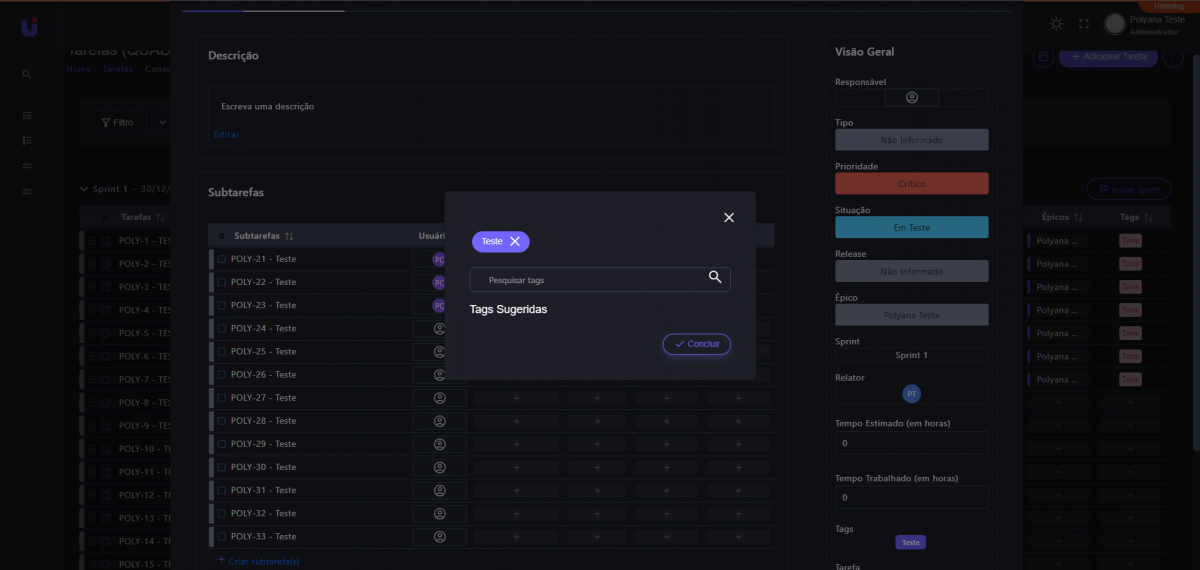Toggle the light/dark theme sun icon
Screen dimensions: 1200x570
pos(1057,24)
